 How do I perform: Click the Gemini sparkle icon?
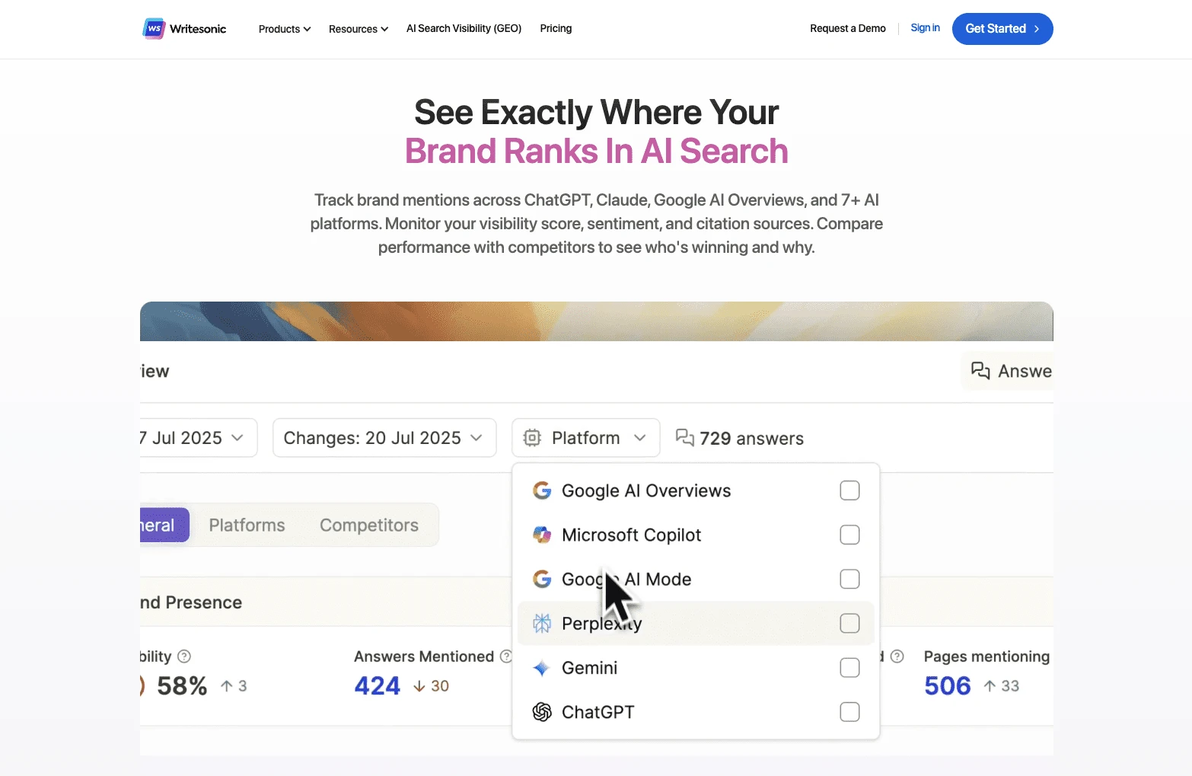541,668
